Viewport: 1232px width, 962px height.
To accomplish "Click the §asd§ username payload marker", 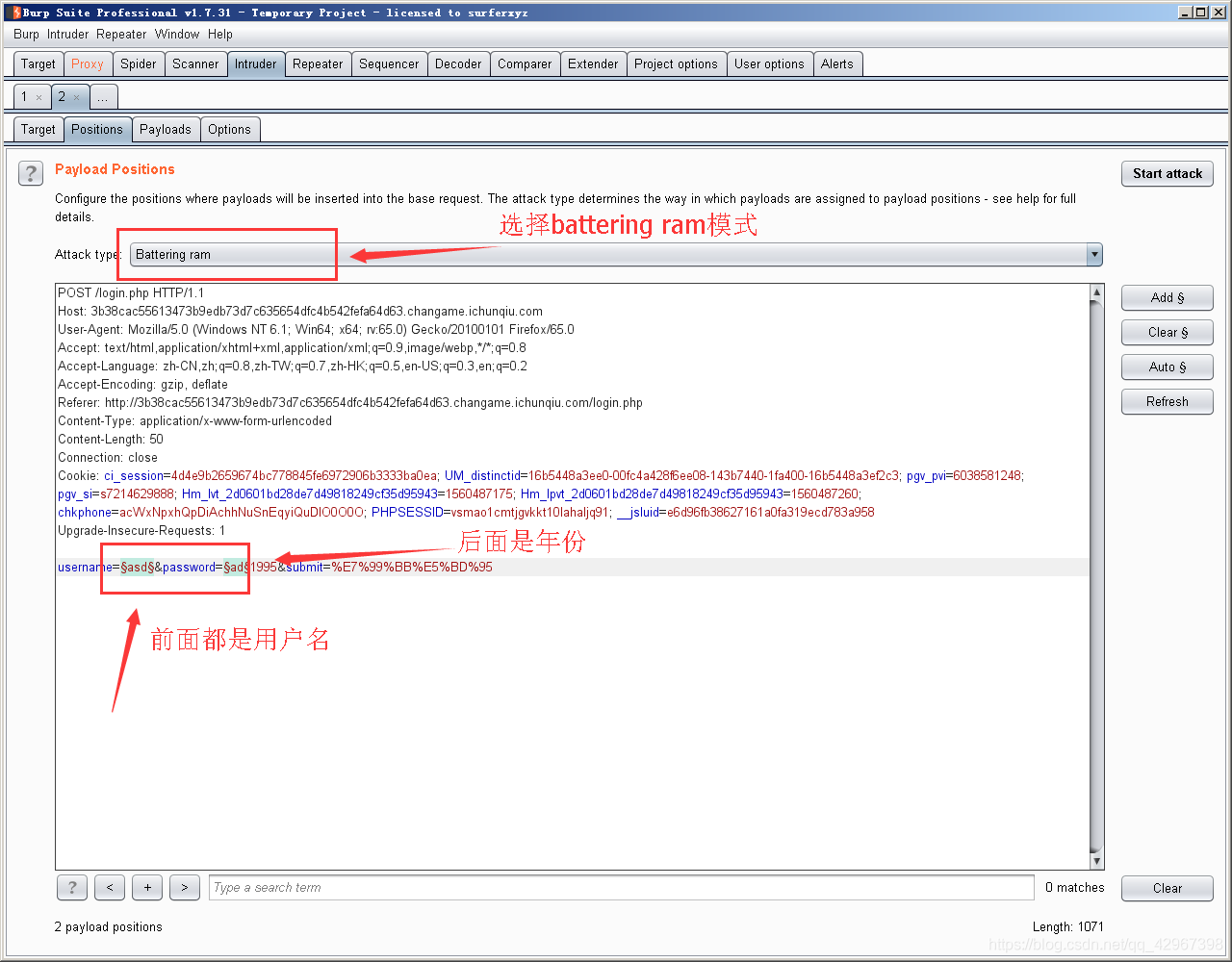I will tap(138, 567).
